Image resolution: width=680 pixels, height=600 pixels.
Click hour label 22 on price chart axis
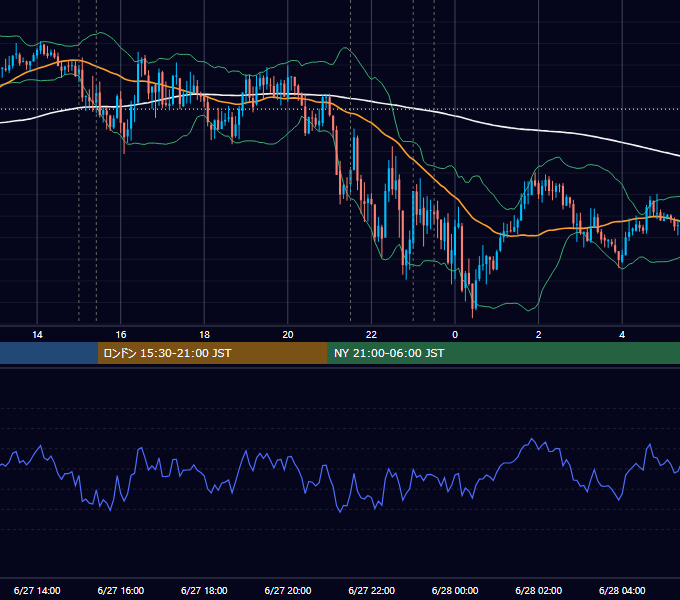coord(371,335)
